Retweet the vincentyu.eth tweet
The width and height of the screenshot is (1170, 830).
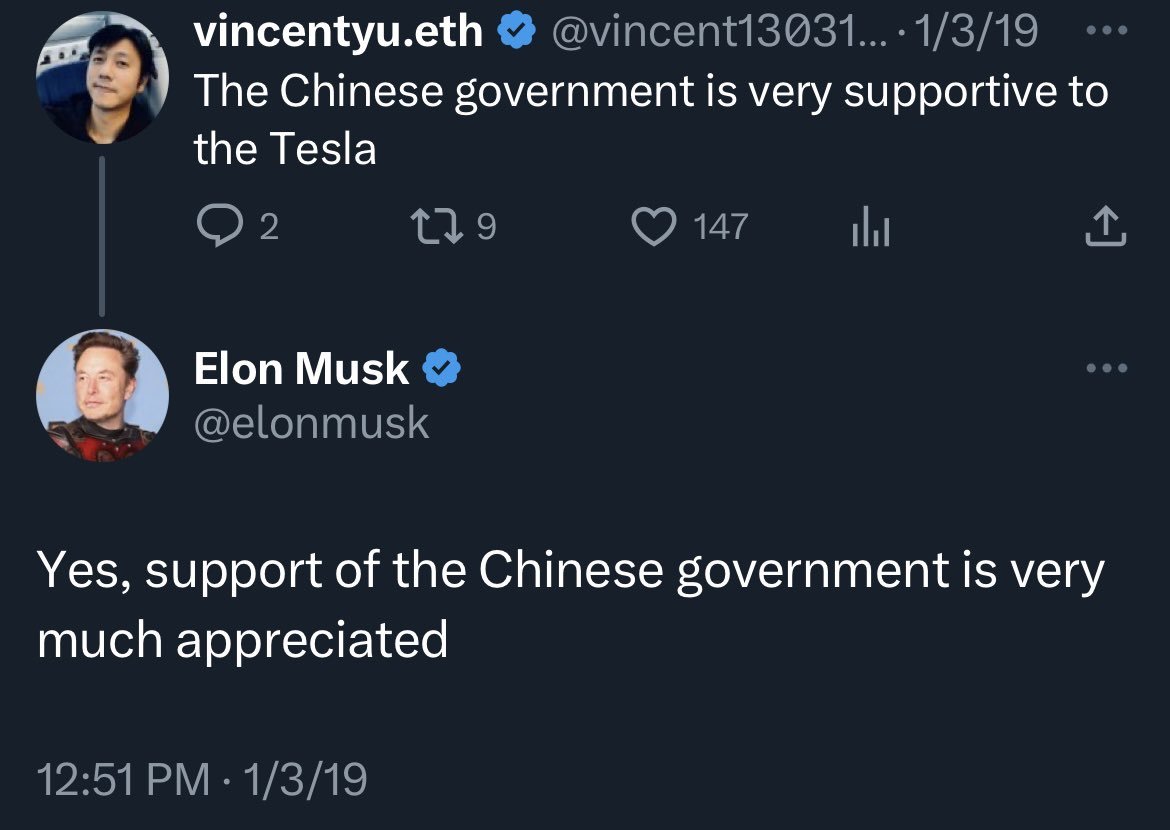(x=436, y=228)
